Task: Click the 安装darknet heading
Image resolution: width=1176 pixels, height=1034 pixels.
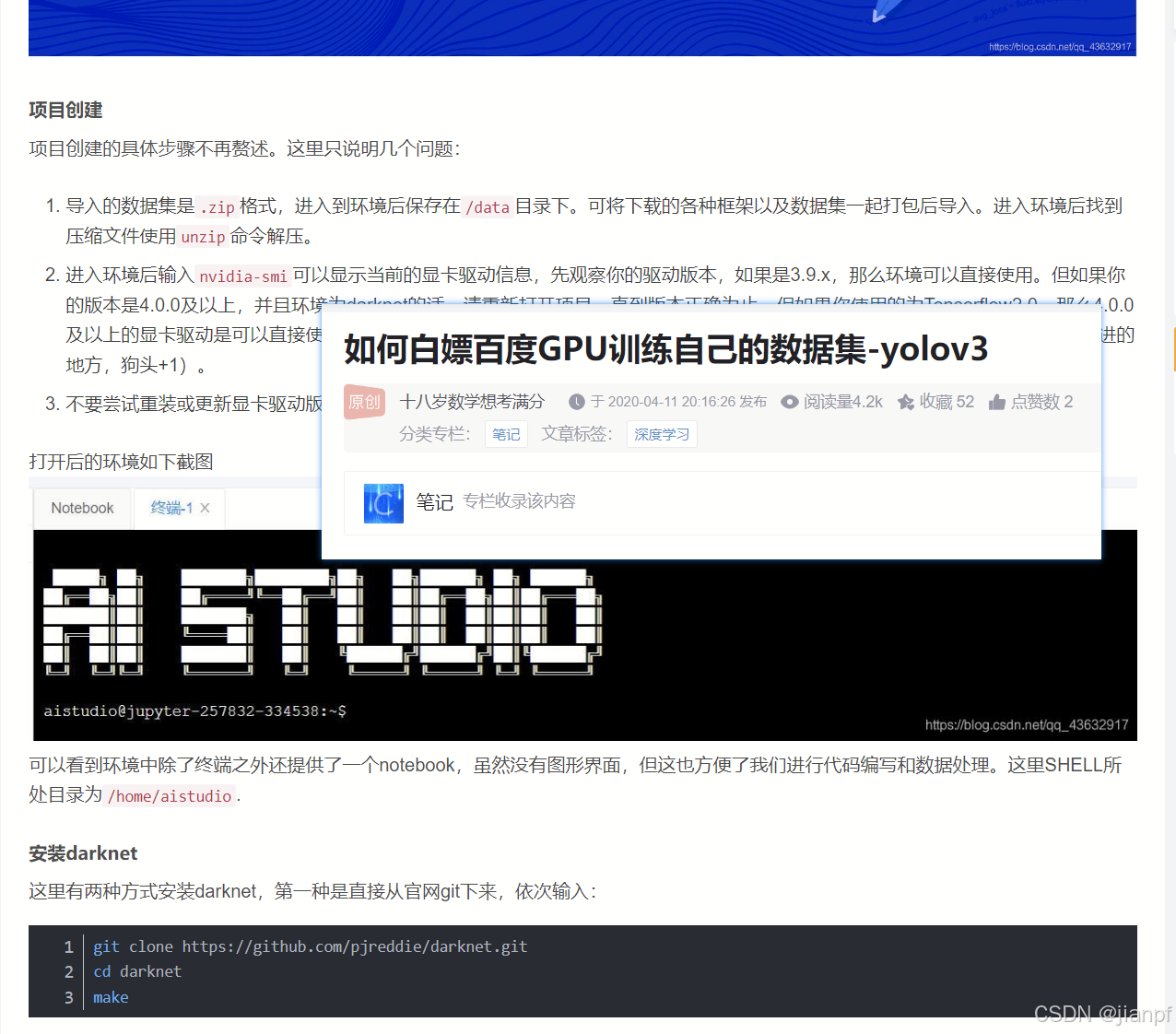Action: click(x=83, y=853)
